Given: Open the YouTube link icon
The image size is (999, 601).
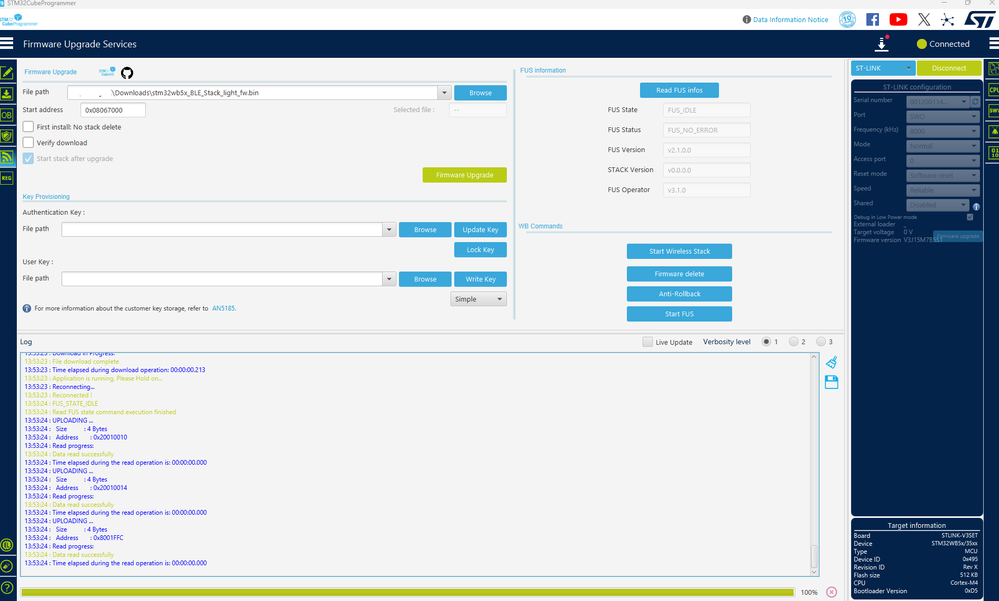Looking at the screenshot, I should (898, 19).
